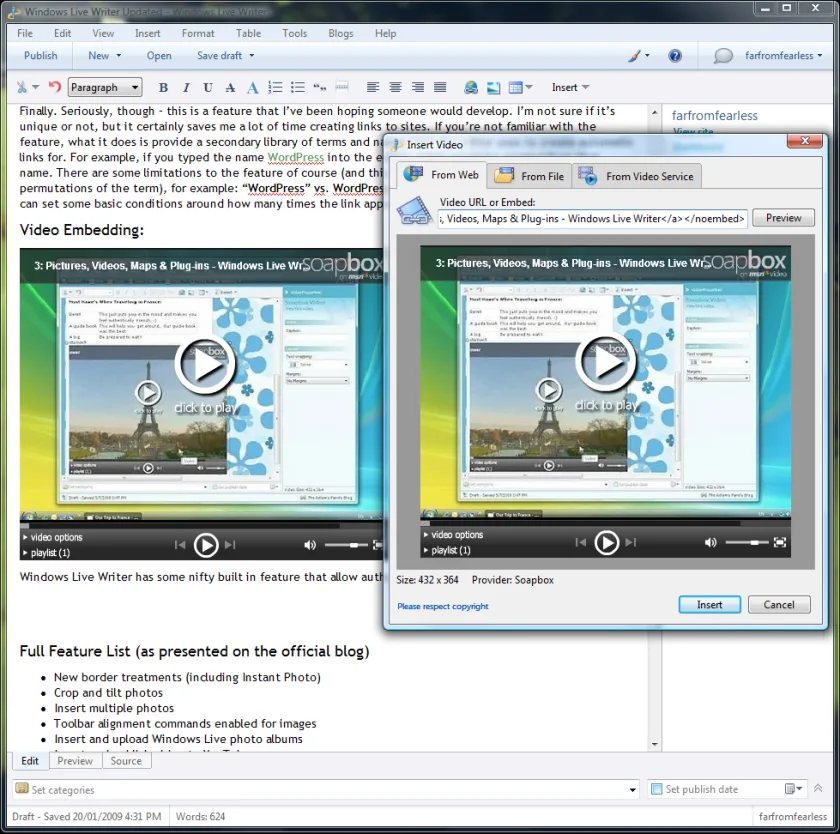Adjust the dialog video volume slider
This screenshot has width=840, height=834.
pyautogui.click(x=746, y=543)
